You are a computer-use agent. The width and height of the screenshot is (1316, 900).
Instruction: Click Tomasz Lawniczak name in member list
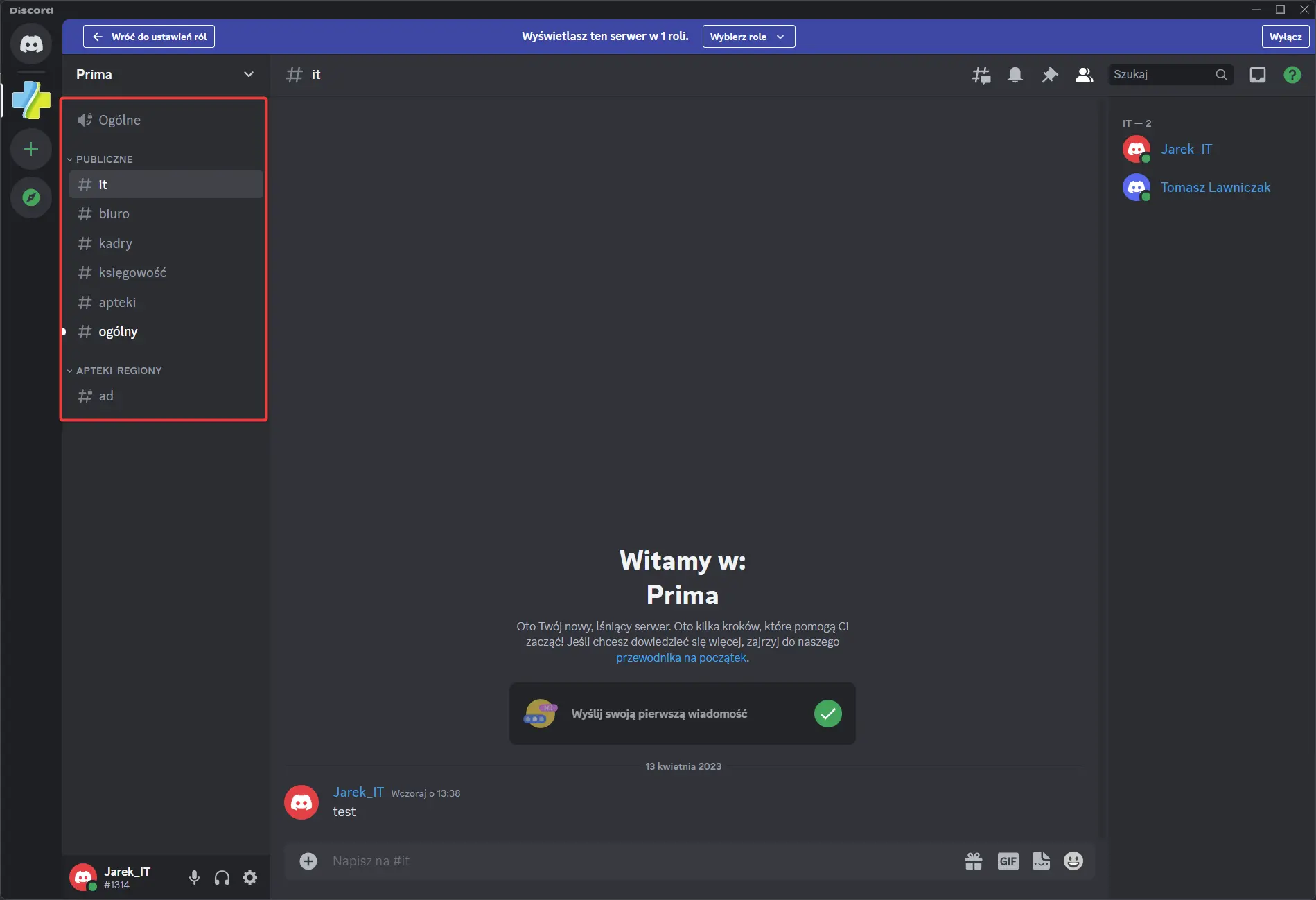[1216, 187]
